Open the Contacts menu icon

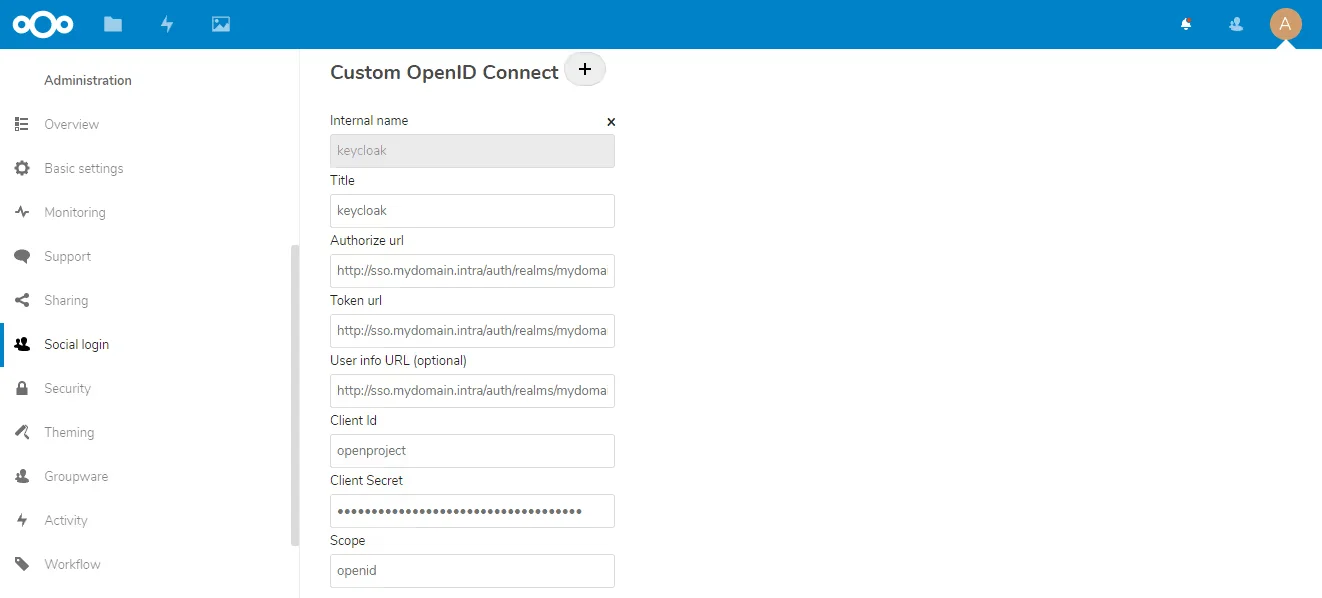click(x=1236, y=24)
